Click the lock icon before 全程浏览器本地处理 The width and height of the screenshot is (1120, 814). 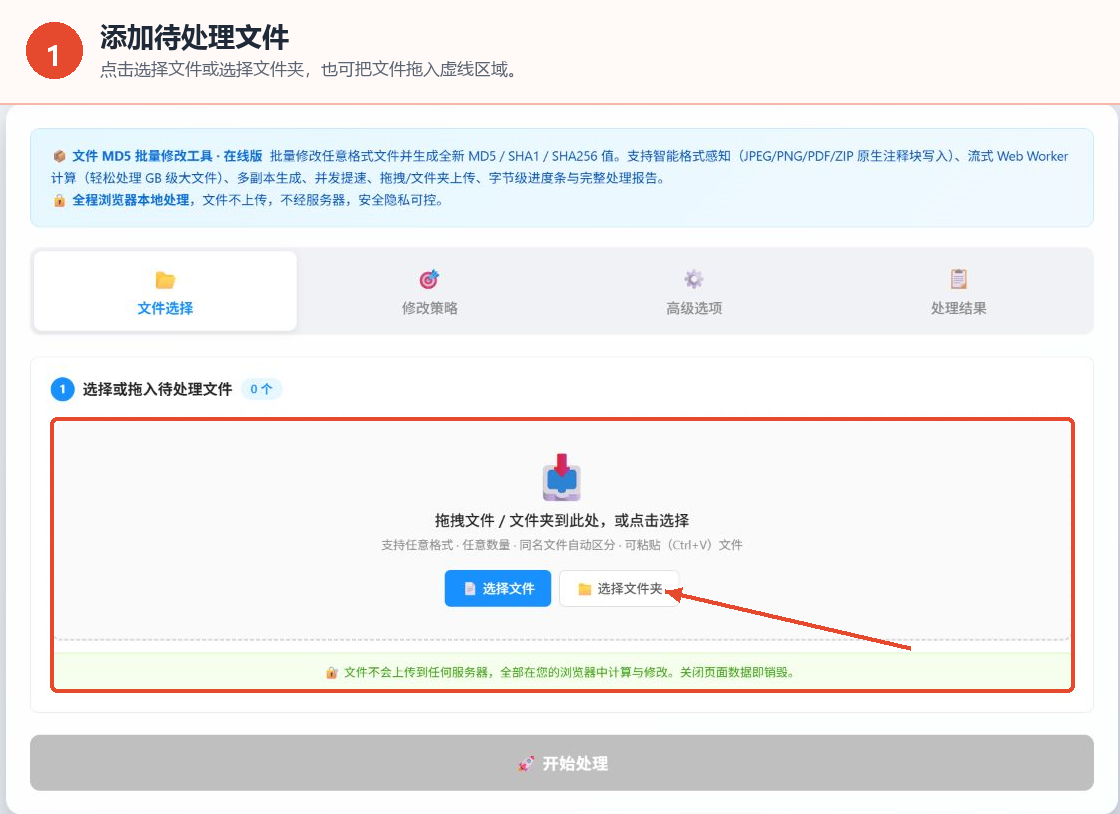59,200
